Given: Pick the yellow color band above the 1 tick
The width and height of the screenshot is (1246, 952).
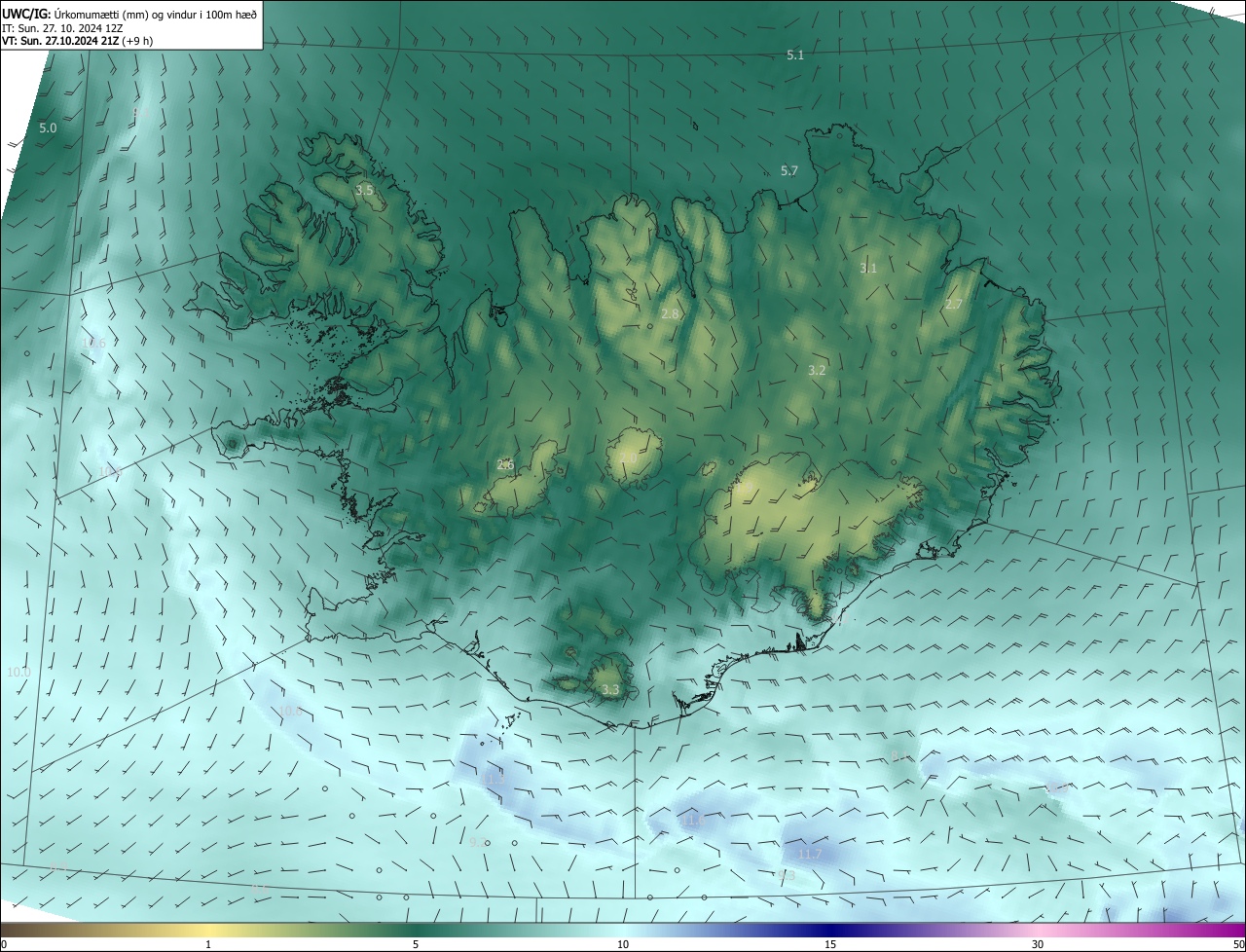Looking at the screenshot, I should pyautogui.click(x=208, y=930).
